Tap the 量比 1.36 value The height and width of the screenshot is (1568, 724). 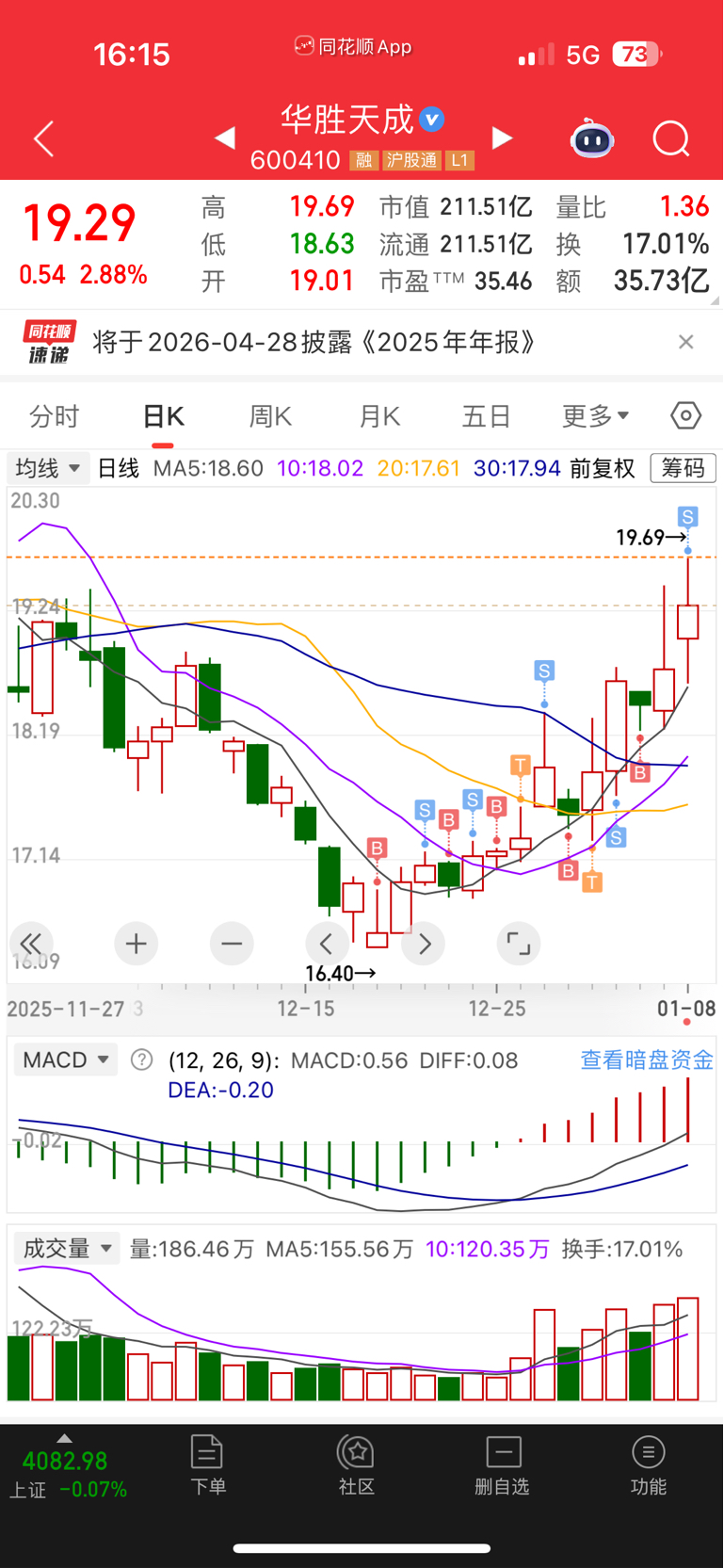[x=684, y=206]
